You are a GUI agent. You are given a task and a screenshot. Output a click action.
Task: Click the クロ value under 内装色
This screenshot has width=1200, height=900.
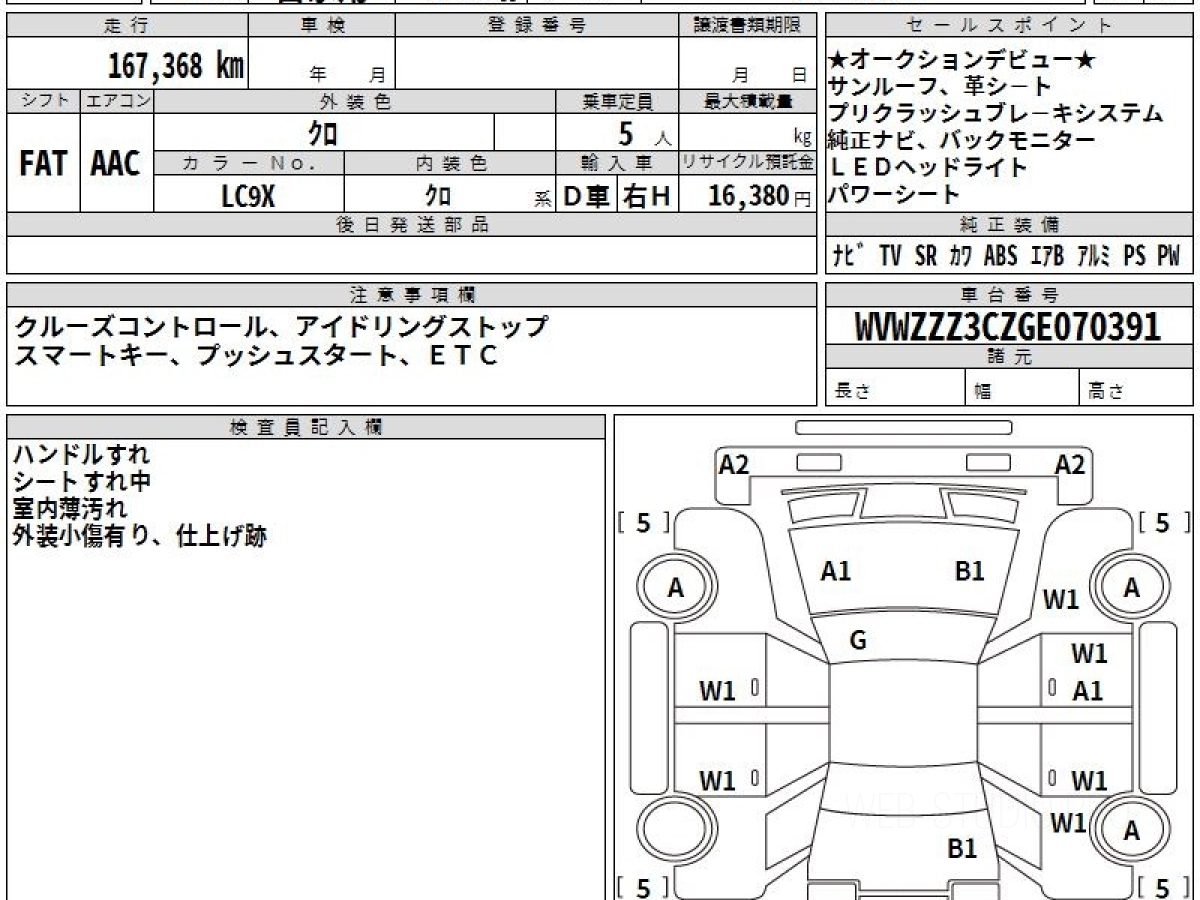pyautogui.click(x=437, y=196)
